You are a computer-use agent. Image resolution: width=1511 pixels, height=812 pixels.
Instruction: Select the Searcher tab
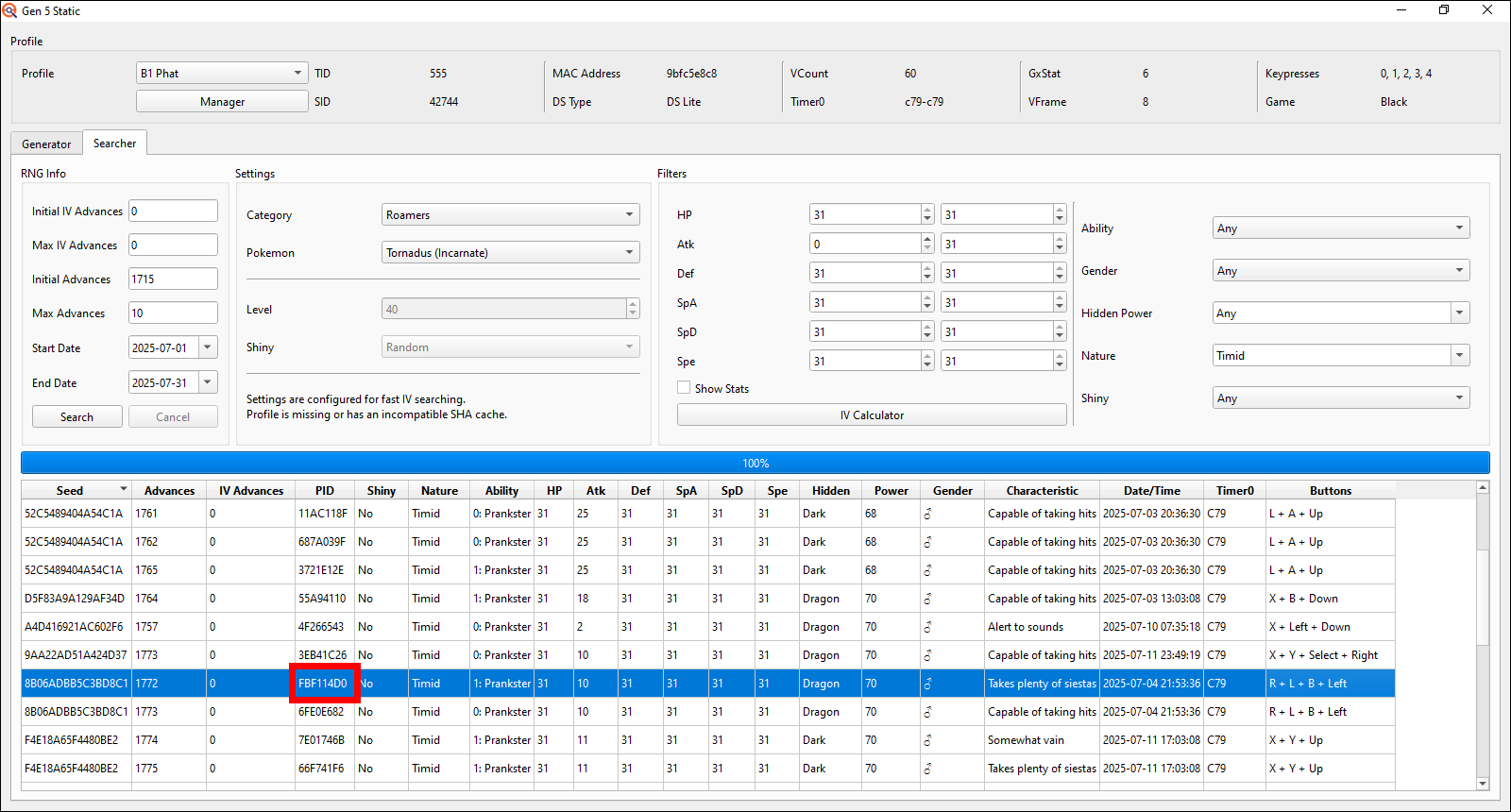114,144
